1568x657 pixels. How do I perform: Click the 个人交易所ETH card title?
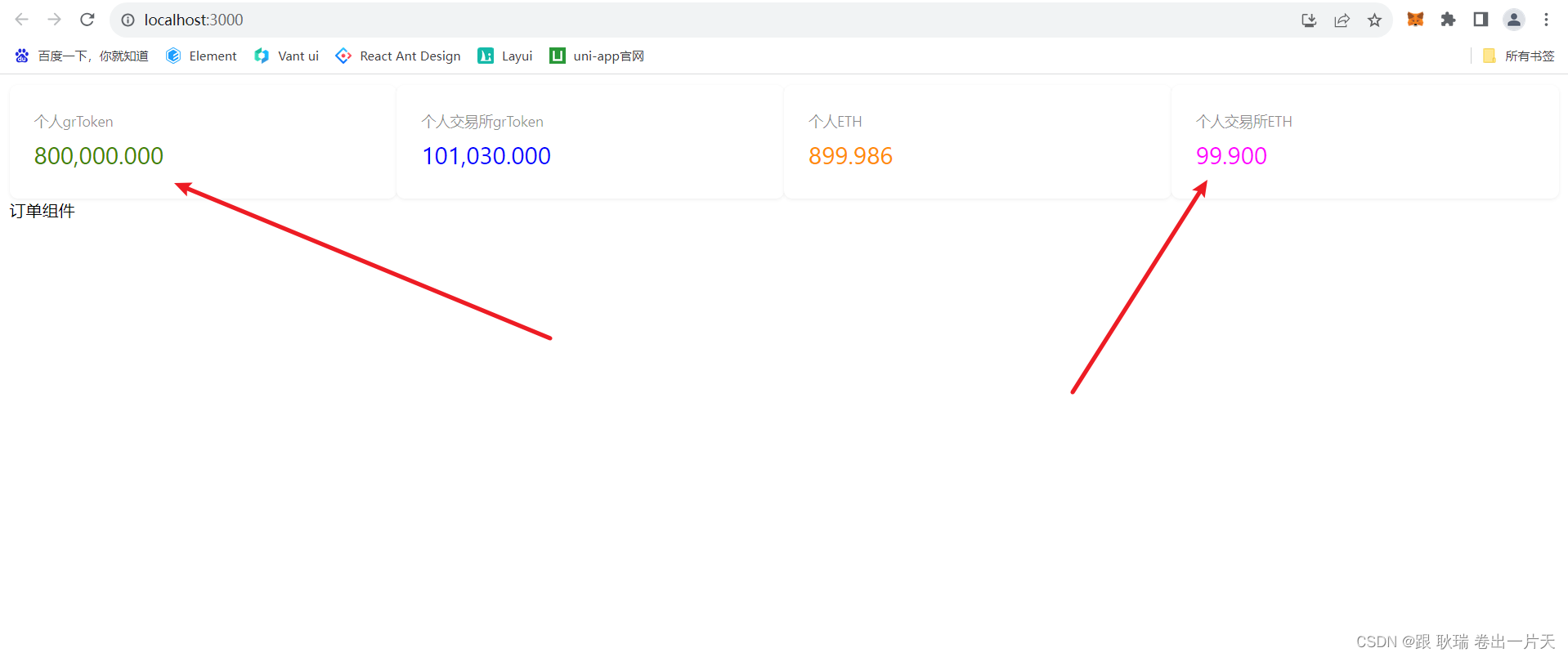tap(1244, 122)
